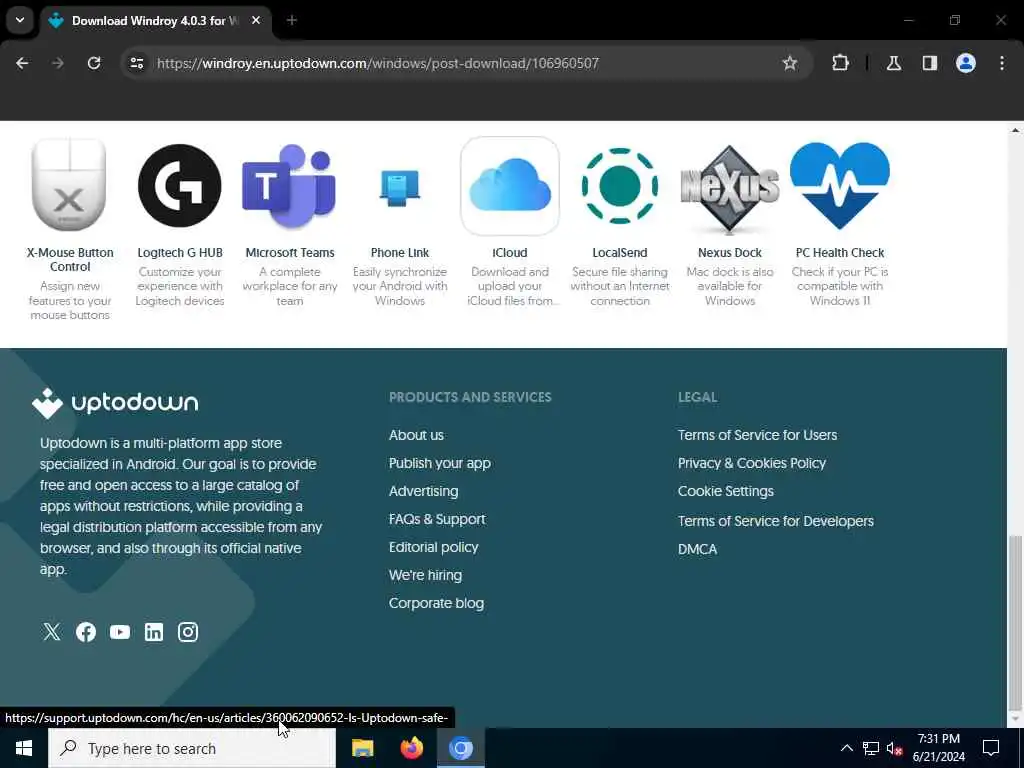Click the Microsoft Teams title text
Viewport: 1024px width, 768px height.
tap(289, 253)
